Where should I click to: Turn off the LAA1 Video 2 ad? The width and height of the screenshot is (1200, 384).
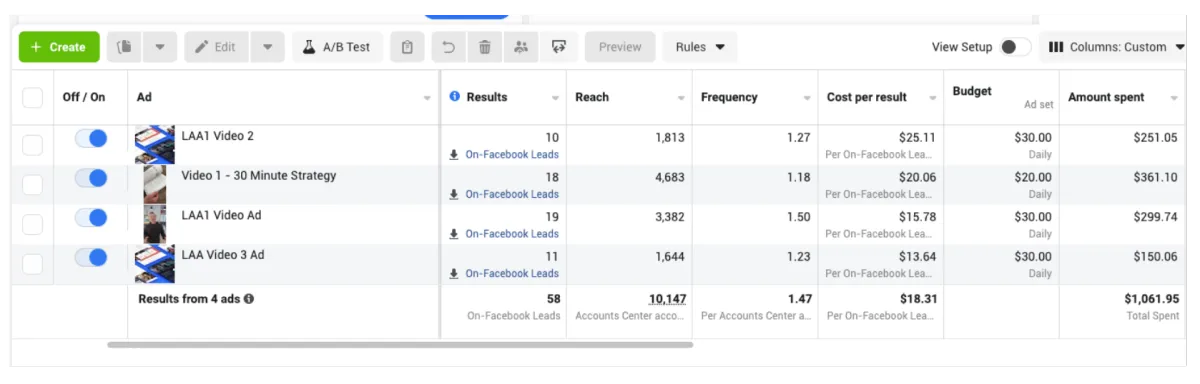point(91,139)
